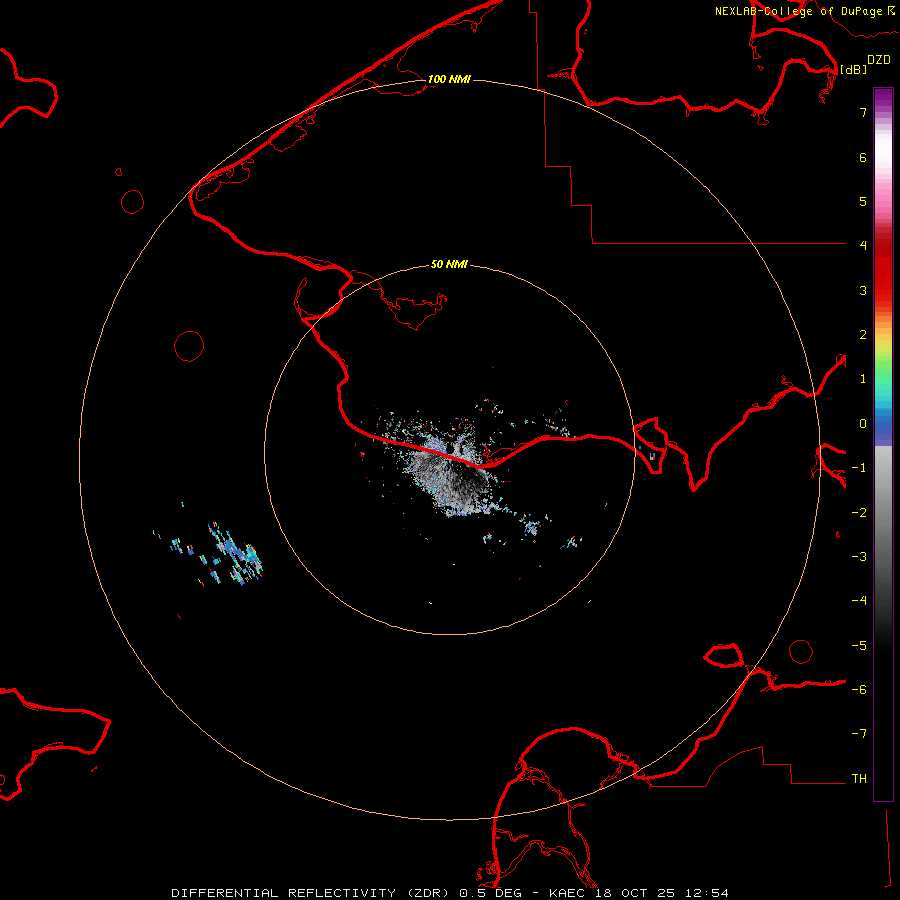Click the [dB] units label
This screenshot has height=900, width=900.
854,69
